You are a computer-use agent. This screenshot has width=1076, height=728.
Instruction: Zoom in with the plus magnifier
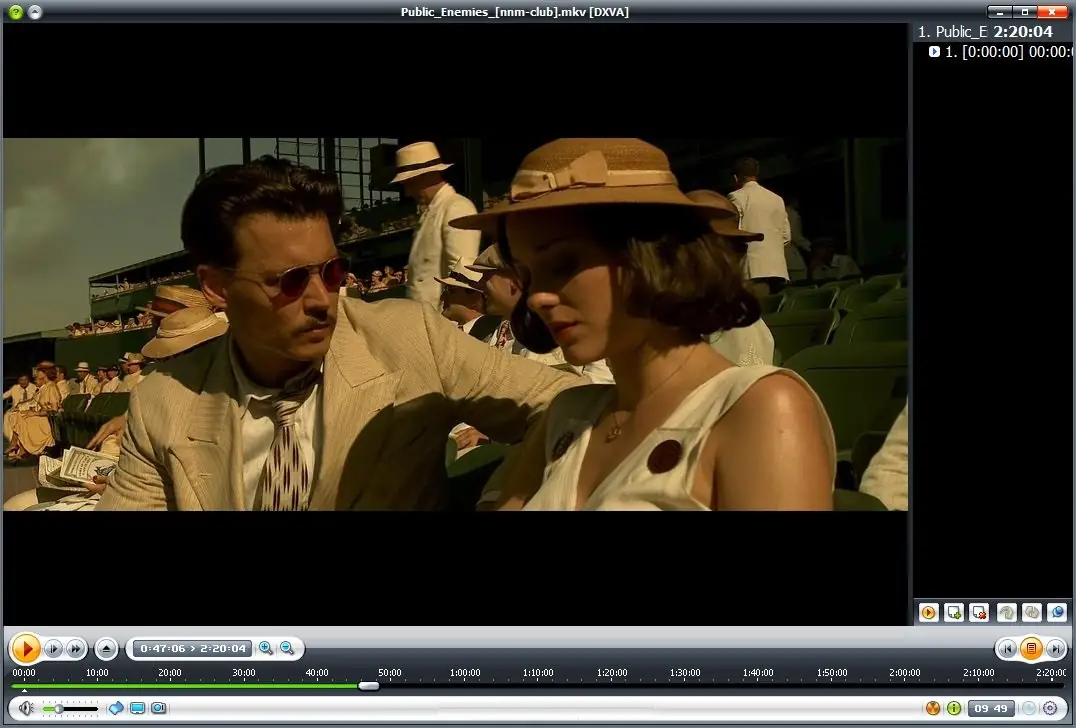point(266,648)
